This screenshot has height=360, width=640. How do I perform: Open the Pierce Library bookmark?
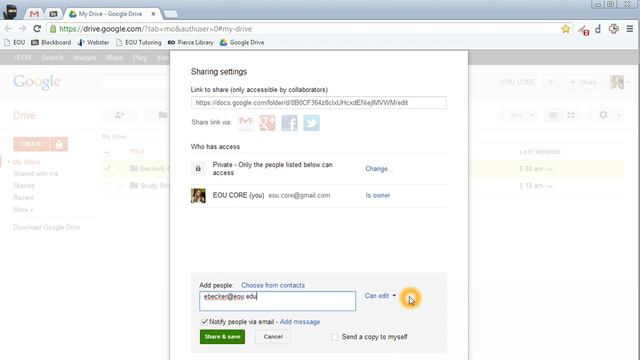click(x=191, y=42)
